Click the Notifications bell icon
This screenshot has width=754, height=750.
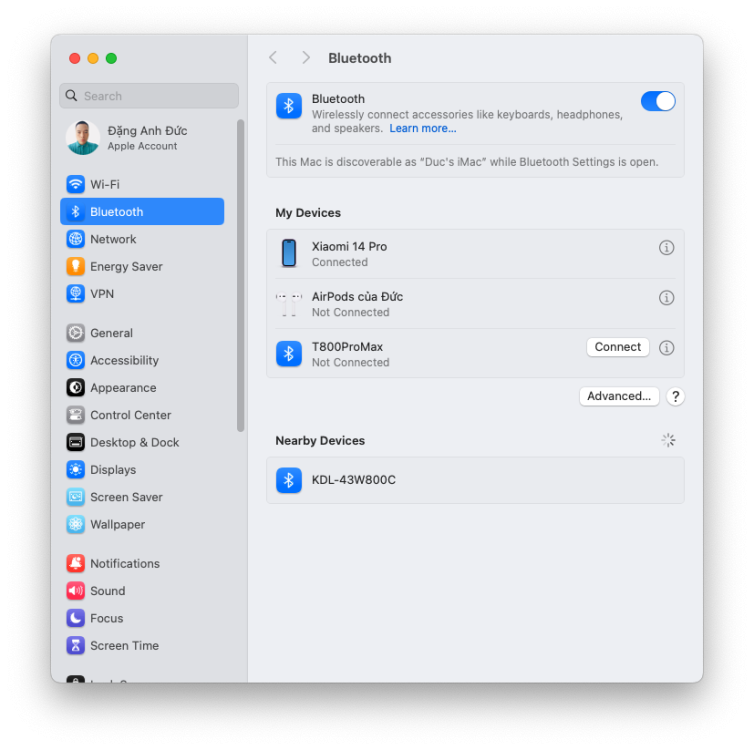tap(75, 563)
